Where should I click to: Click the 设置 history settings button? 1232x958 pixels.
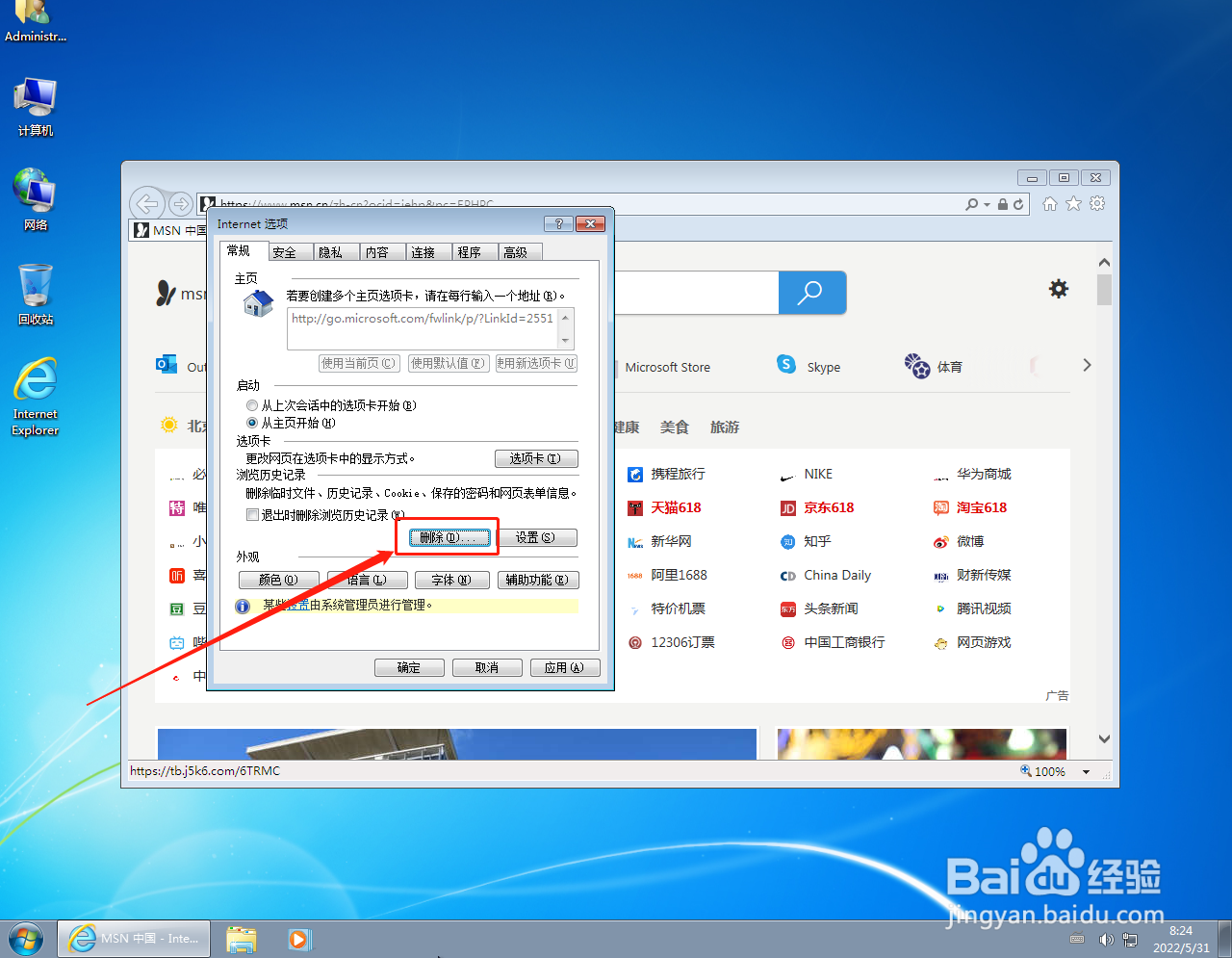coord(535,537)
